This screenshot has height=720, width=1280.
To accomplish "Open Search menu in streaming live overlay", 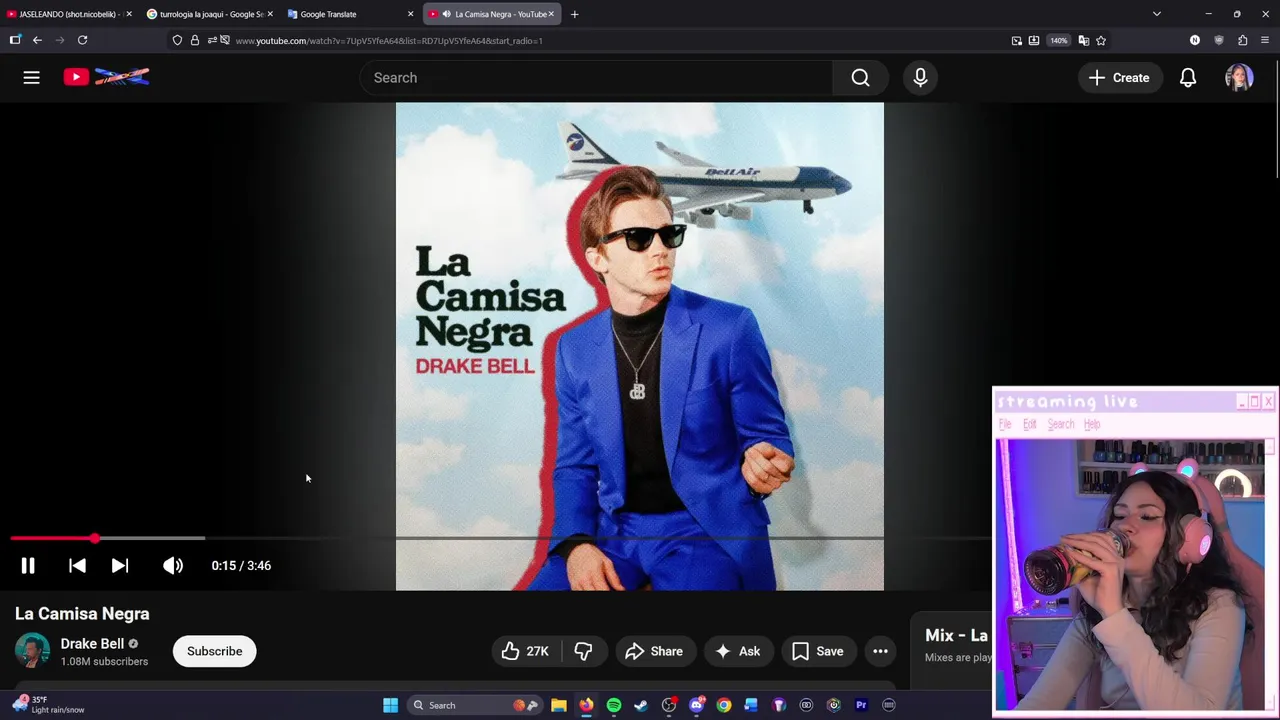I will [x=1061, y=424].
